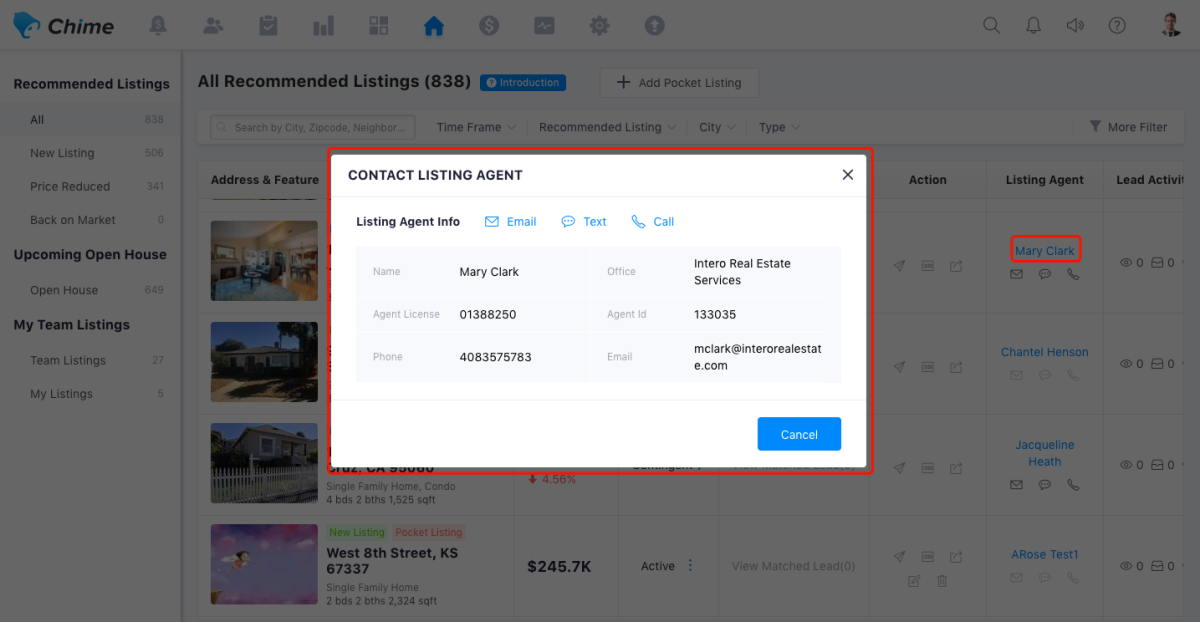Click the Add Pocket Listing button
This screenshot has width=1200, height=623.
(x=679, y=83)
